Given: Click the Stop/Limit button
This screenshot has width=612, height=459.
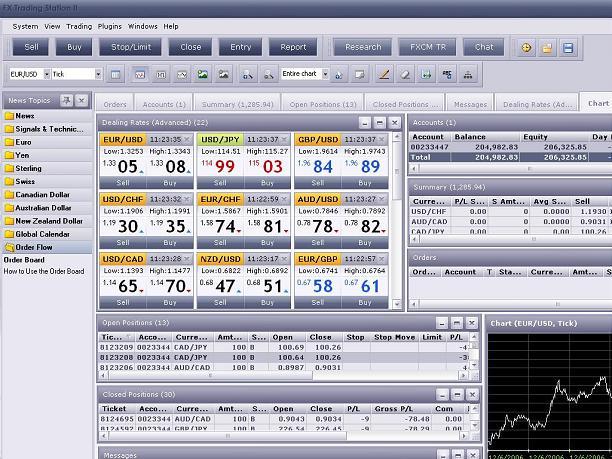Looking at the screenshot, I should point(131,47).
